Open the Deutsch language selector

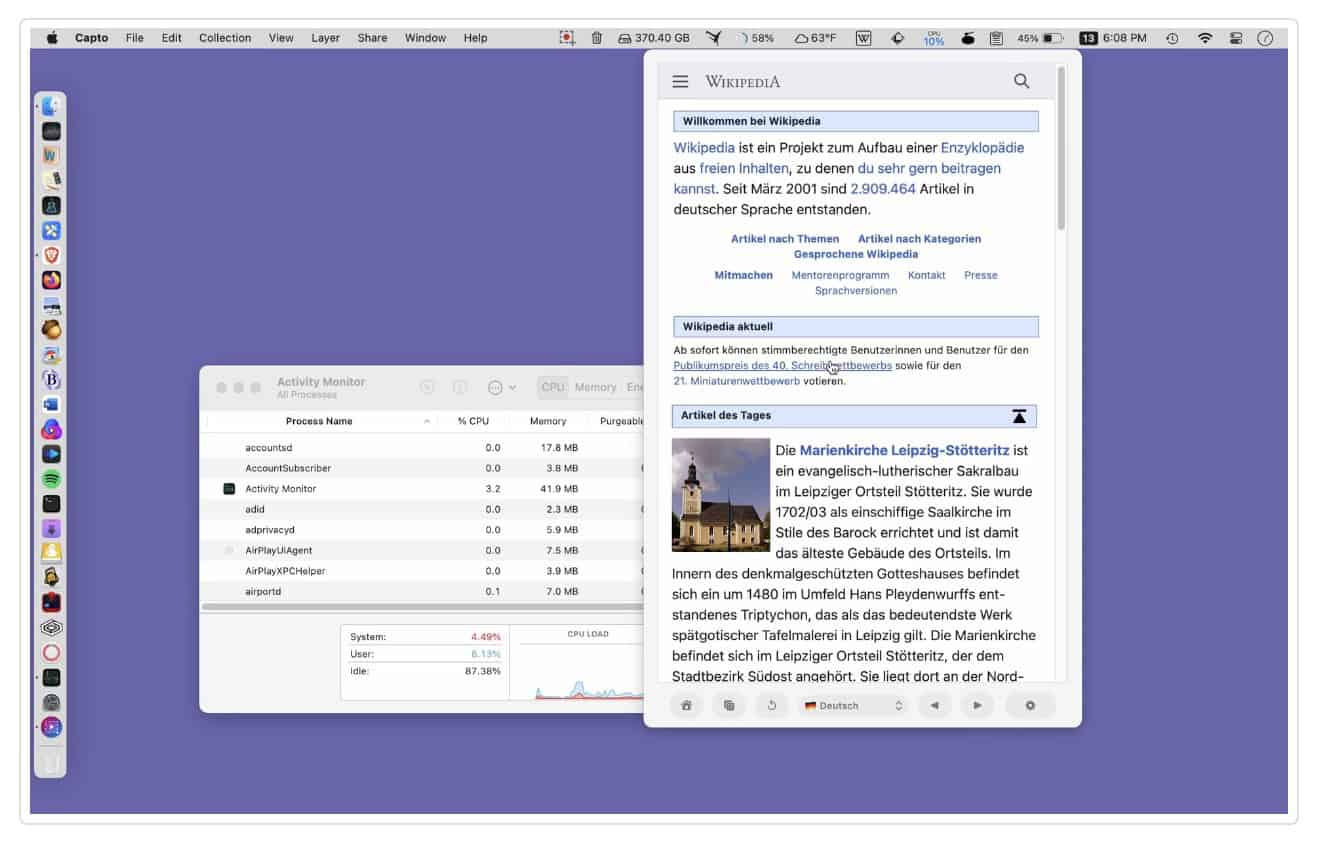point(853,705)
